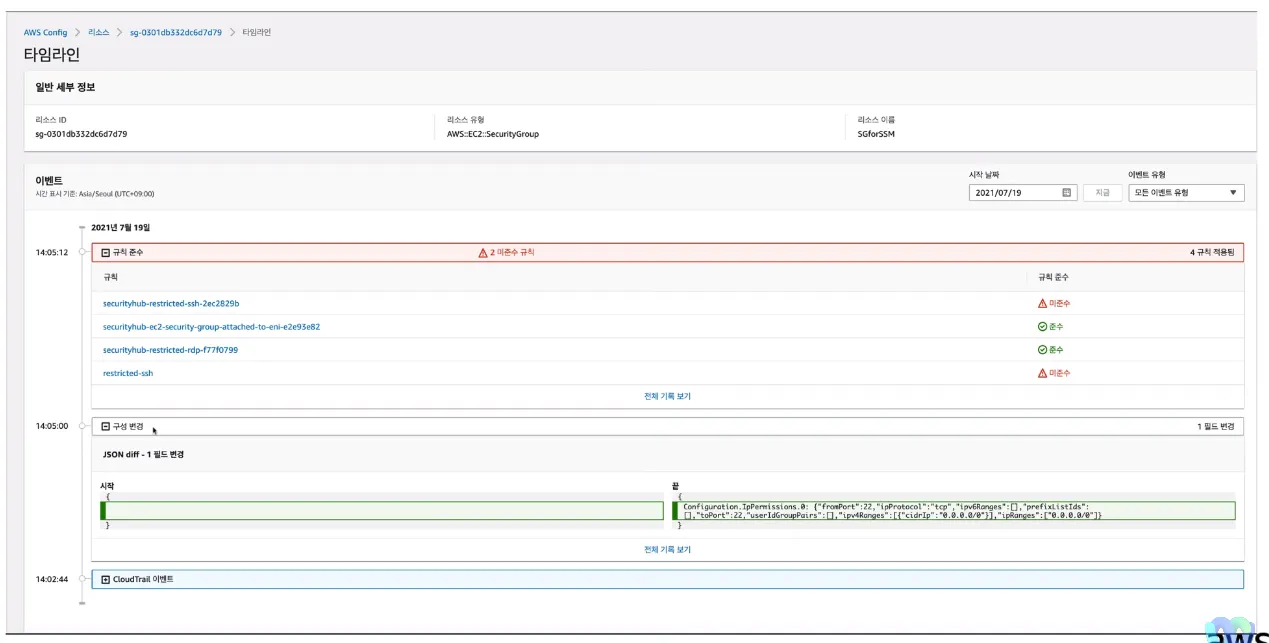Viewport: 1269px width, 643px height.
Task: Click the 일반 세부 정보 heading
Action: pos(66,87)
